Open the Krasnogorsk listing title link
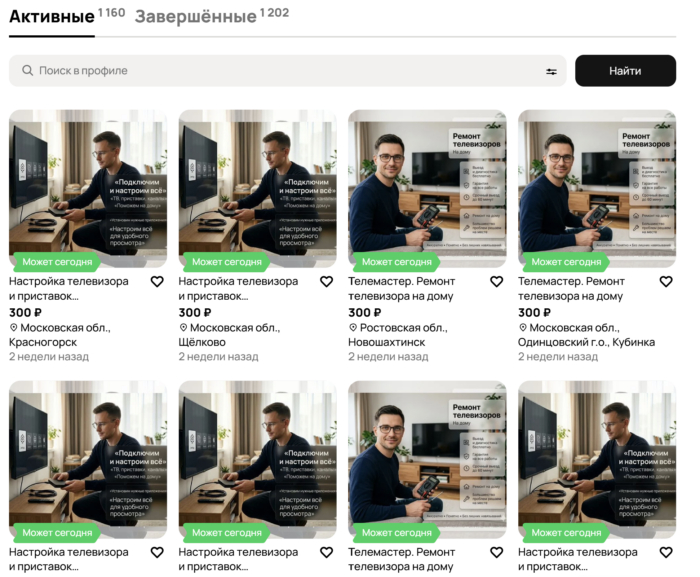 [x=69, y=288]
